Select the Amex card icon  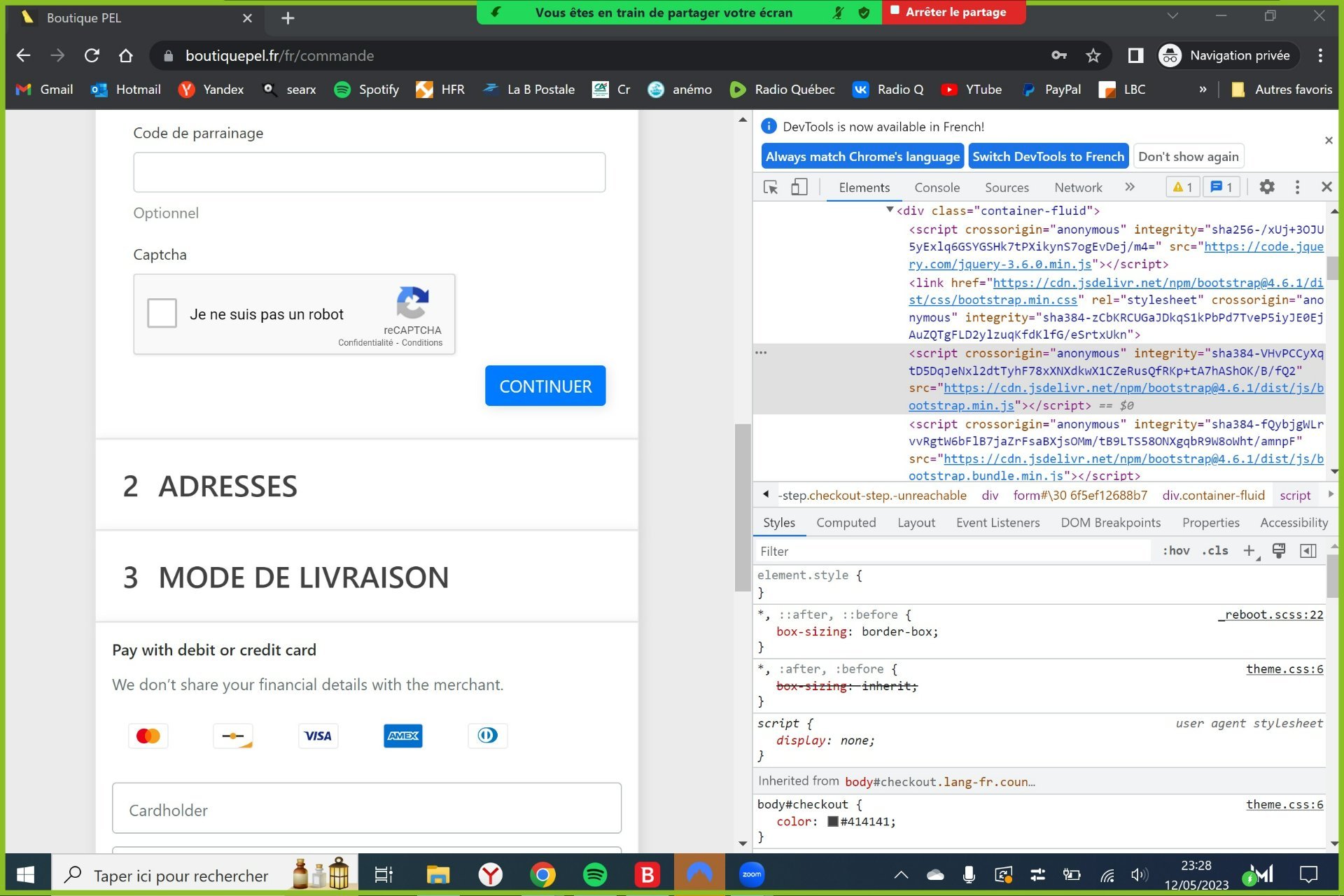(x=403, y=736)
